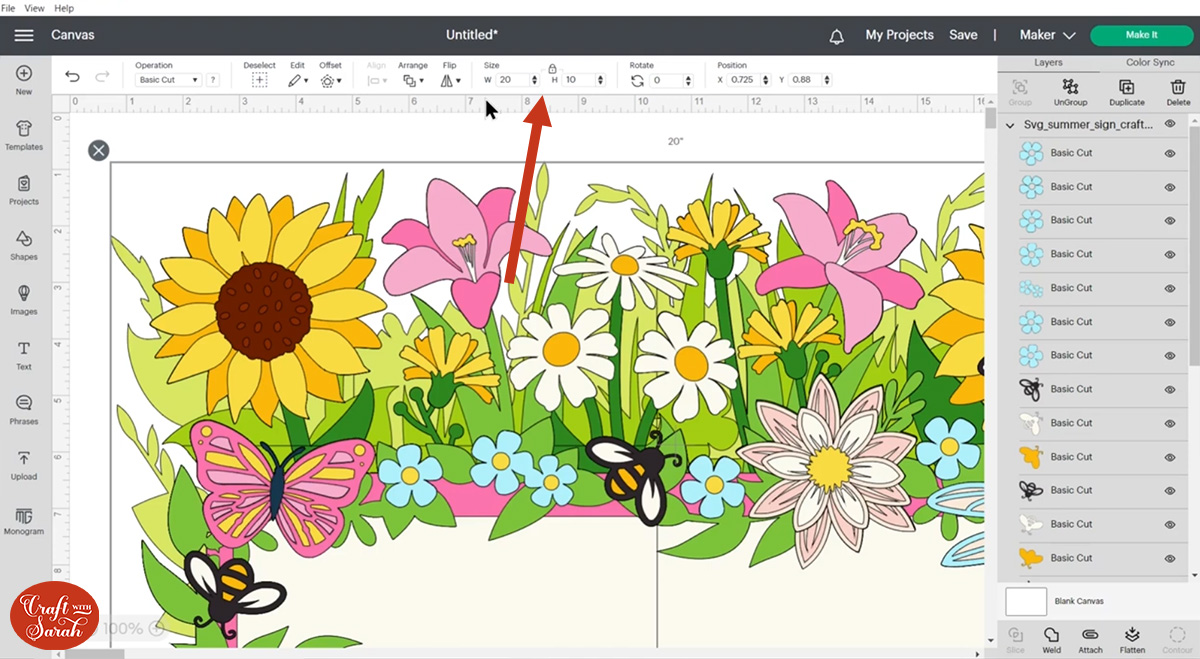Image resolution: width=1200 pixels, height=659 pixels.
Task: Toggle the size aspect ratio lock
Action: 552,68
